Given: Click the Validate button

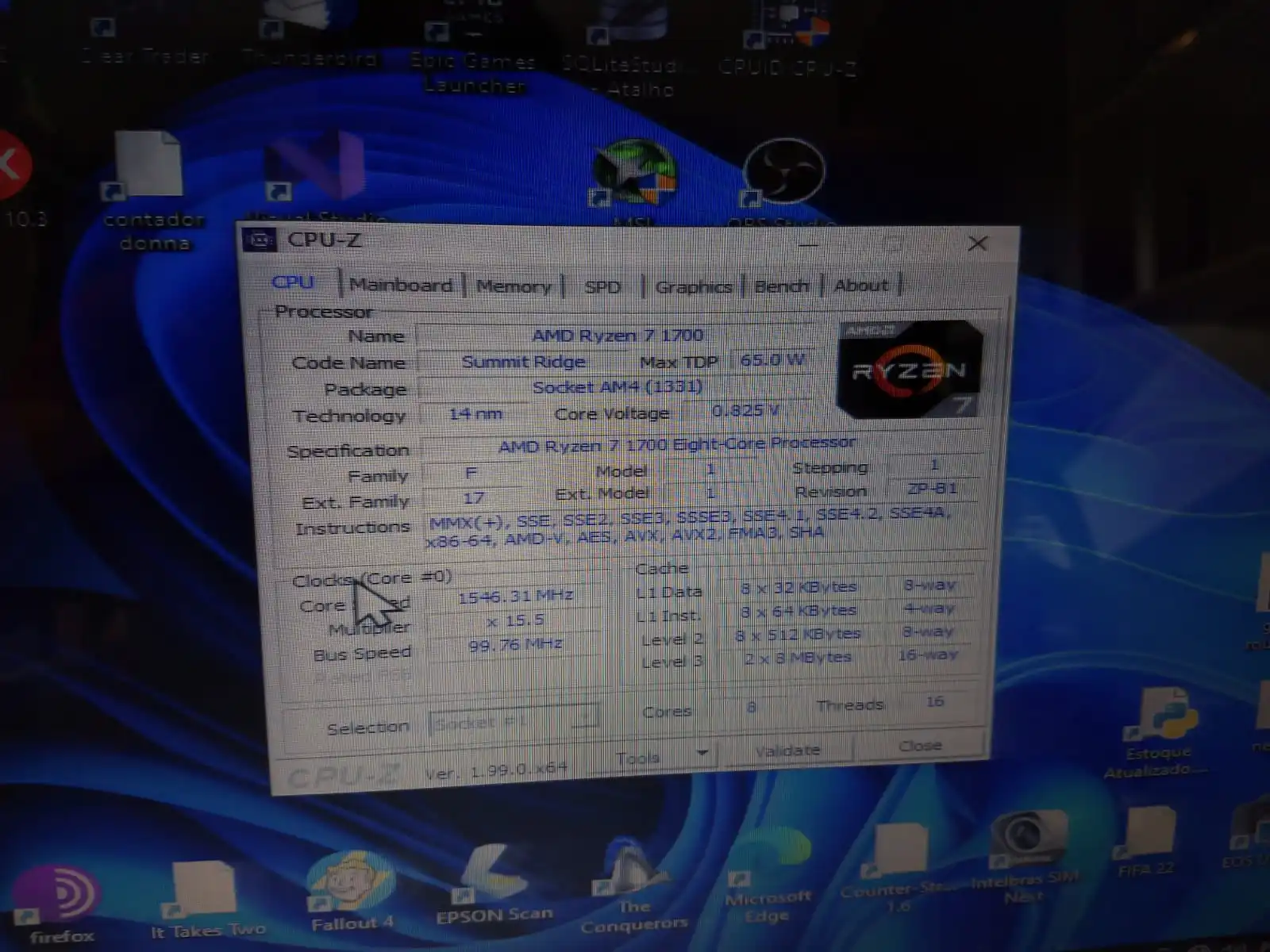Looking at the screenshot, I should click(787, 750).
